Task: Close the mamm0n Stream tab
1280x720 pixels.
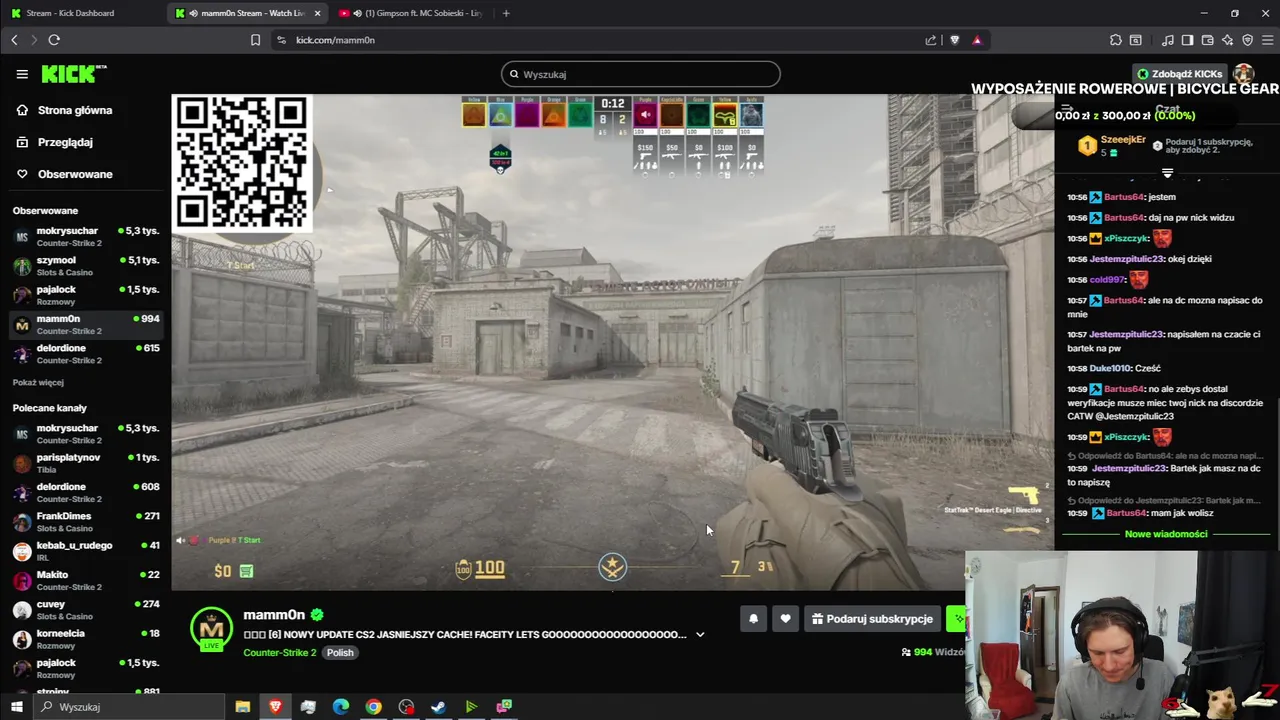Action: pyautogui.click(x=318, y=13)
